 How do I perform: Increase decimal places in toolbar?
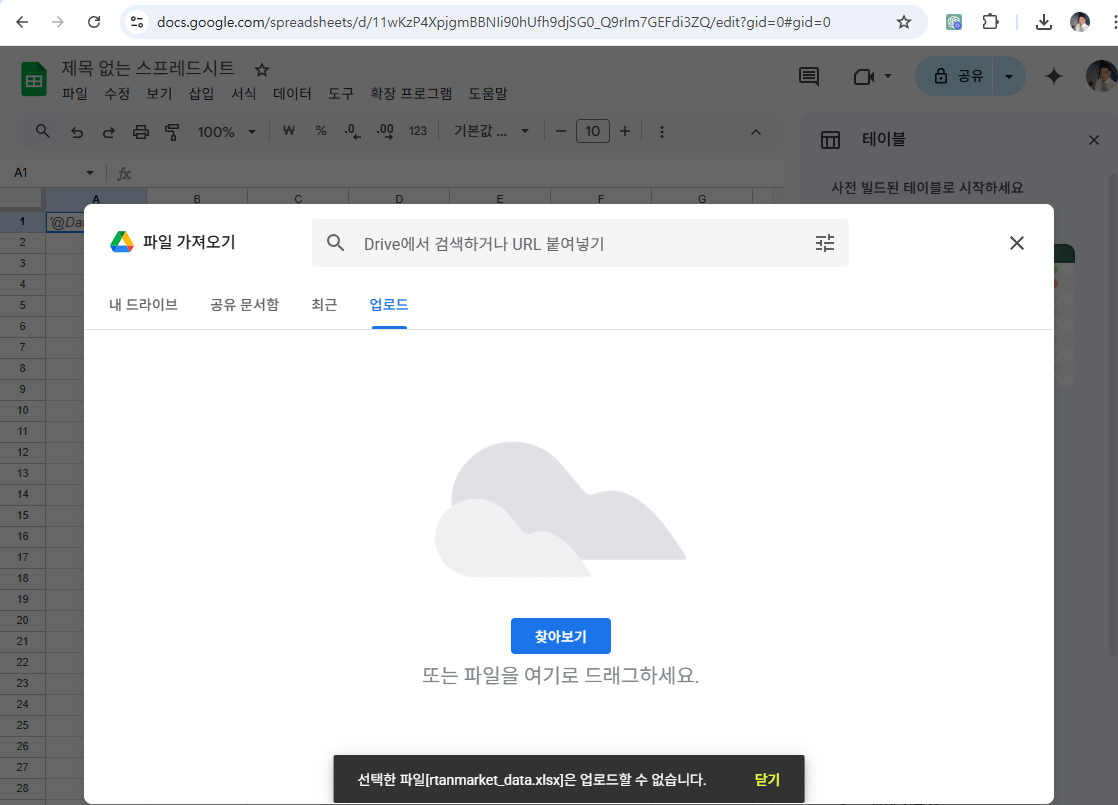tap(385, 131)
